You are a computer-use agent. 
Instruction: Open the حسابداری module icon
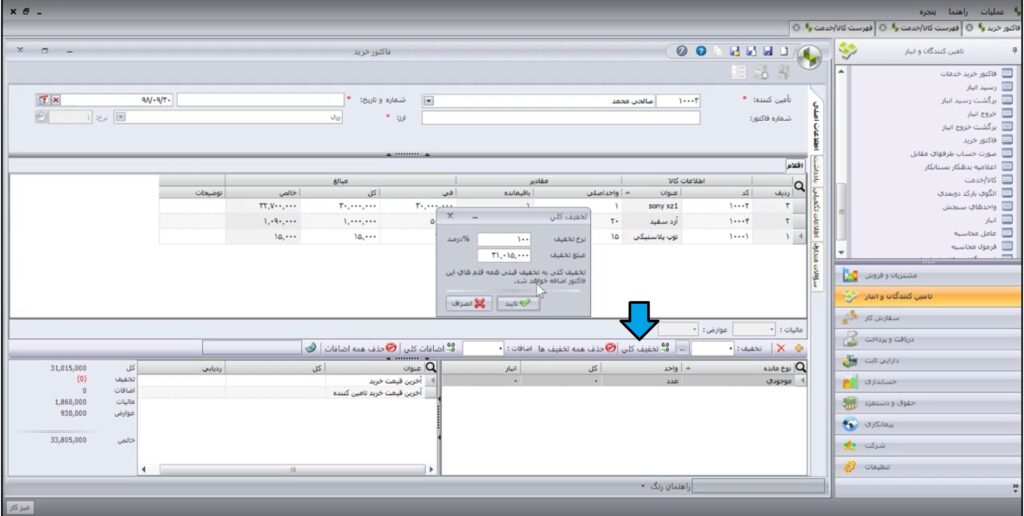tap(850, 382)
